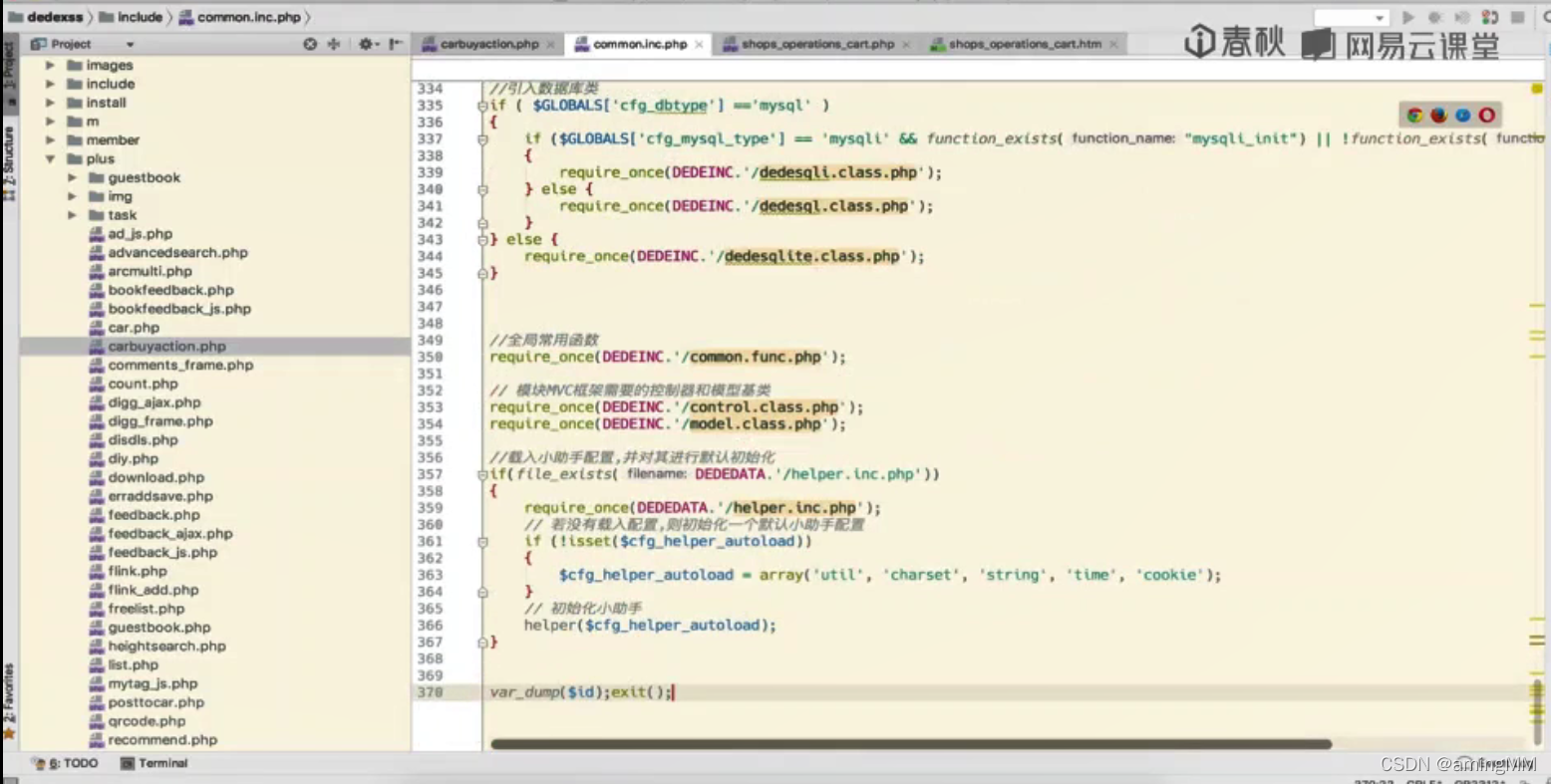
Task: Open in Safari browser icon
Action: pyautogui.click(x=1462, y=116)
